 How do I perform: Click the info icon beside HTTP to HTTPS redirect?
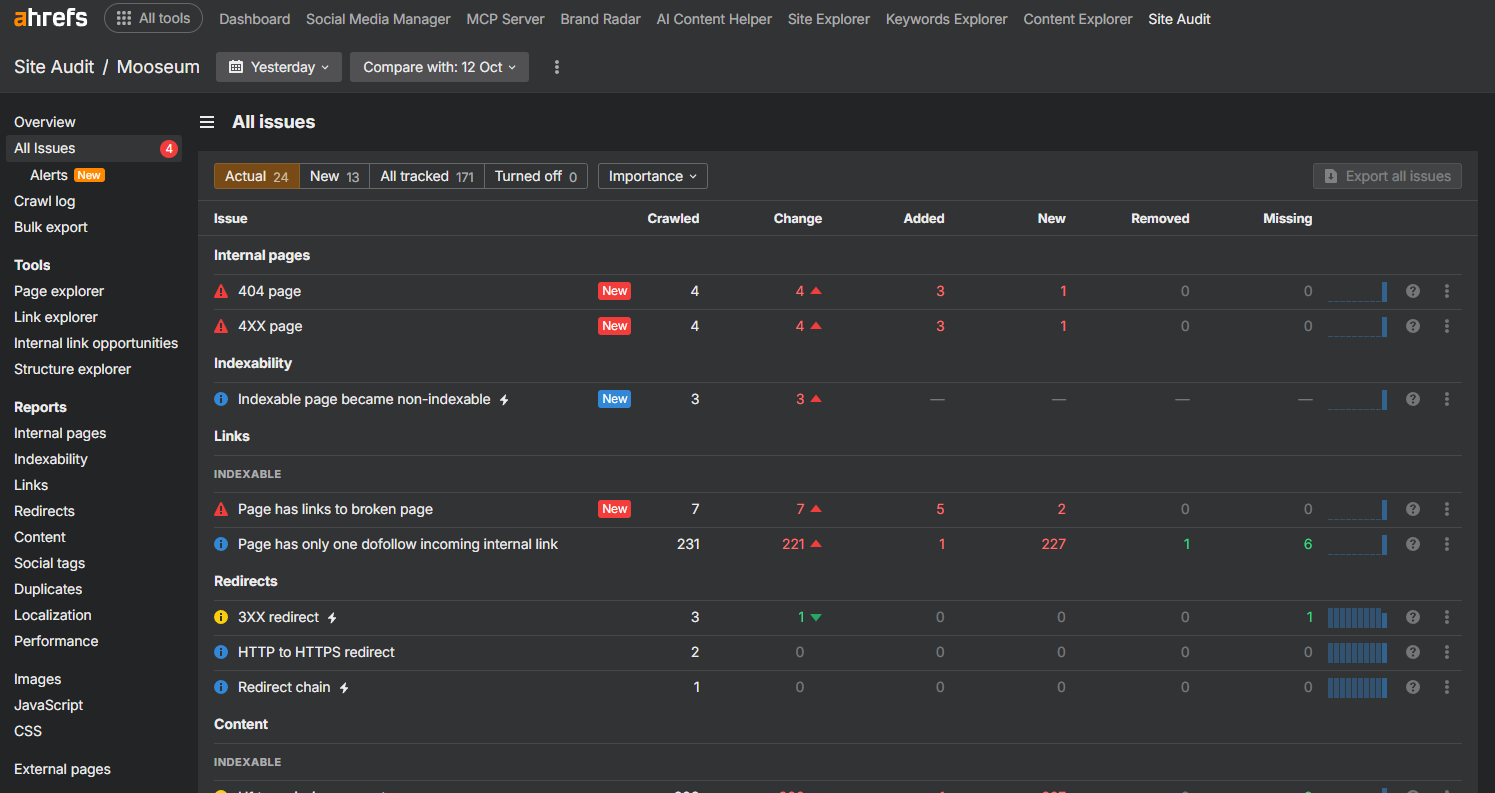coord(221,652)
